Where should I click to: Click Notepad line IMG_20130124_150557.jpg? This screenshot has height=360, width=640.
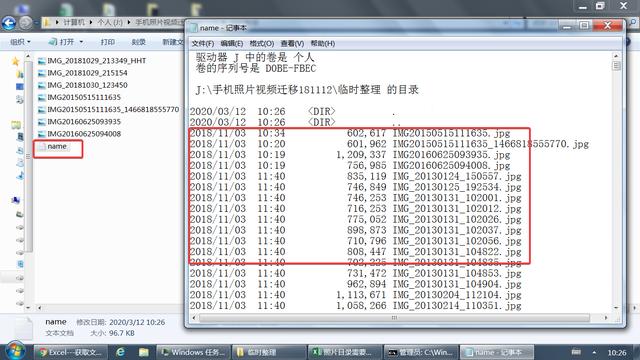[356, 176]
